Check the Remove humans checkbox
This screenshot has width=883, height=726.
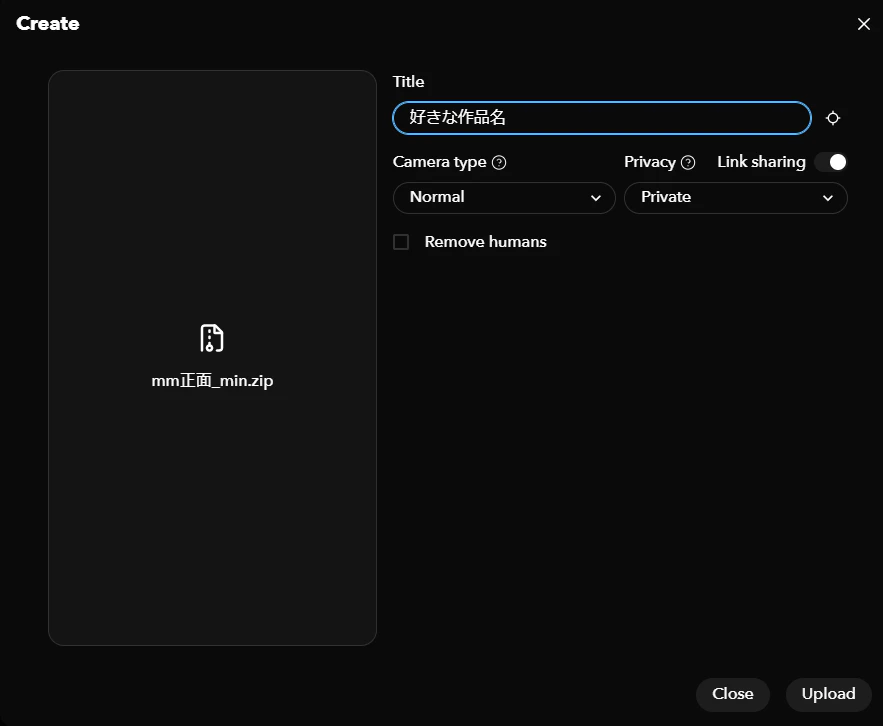pyautogui.click(x=401, y=242)
